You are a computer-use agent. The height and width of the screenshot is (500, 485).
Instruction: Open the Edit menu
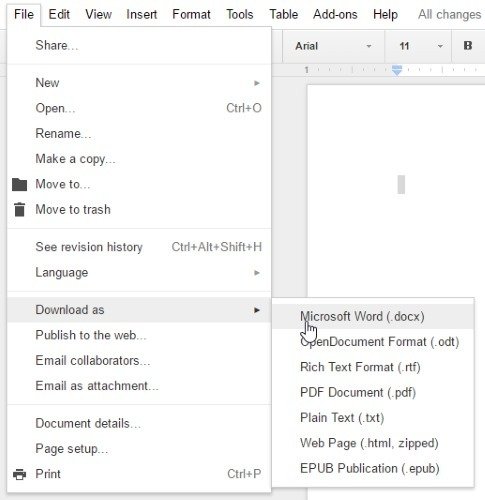tap(59, 14)
